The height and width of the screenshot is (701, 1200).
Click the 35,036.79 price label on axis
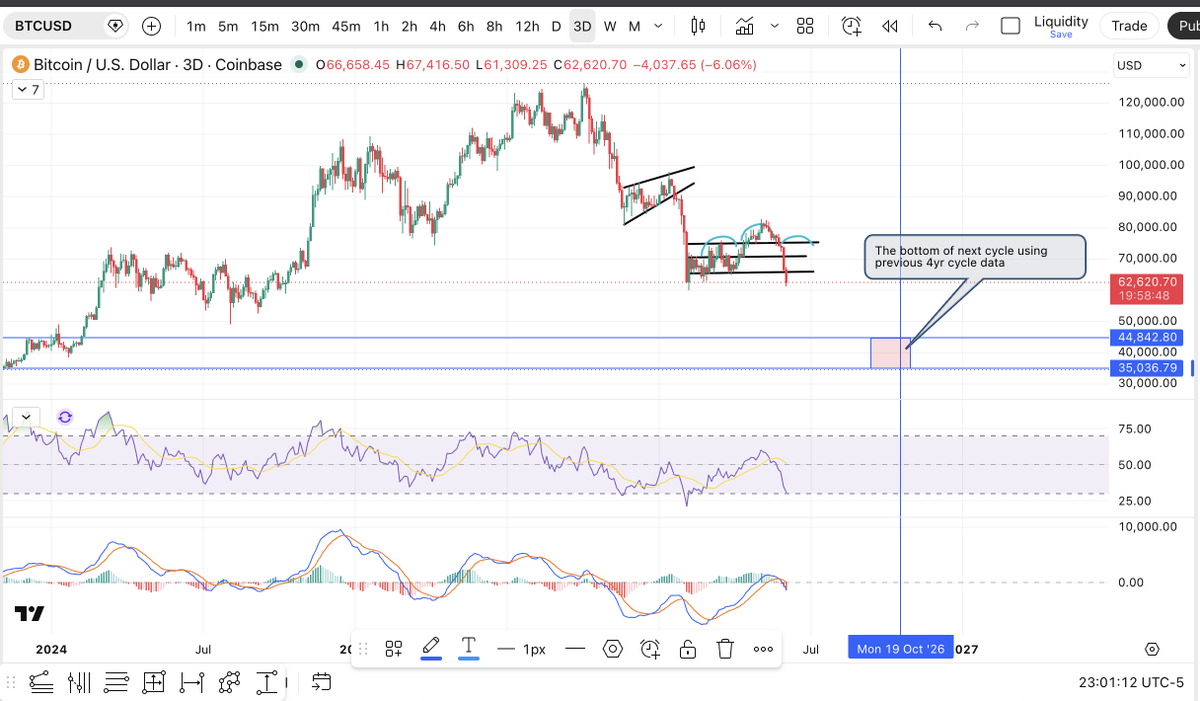coord(1149,368)
